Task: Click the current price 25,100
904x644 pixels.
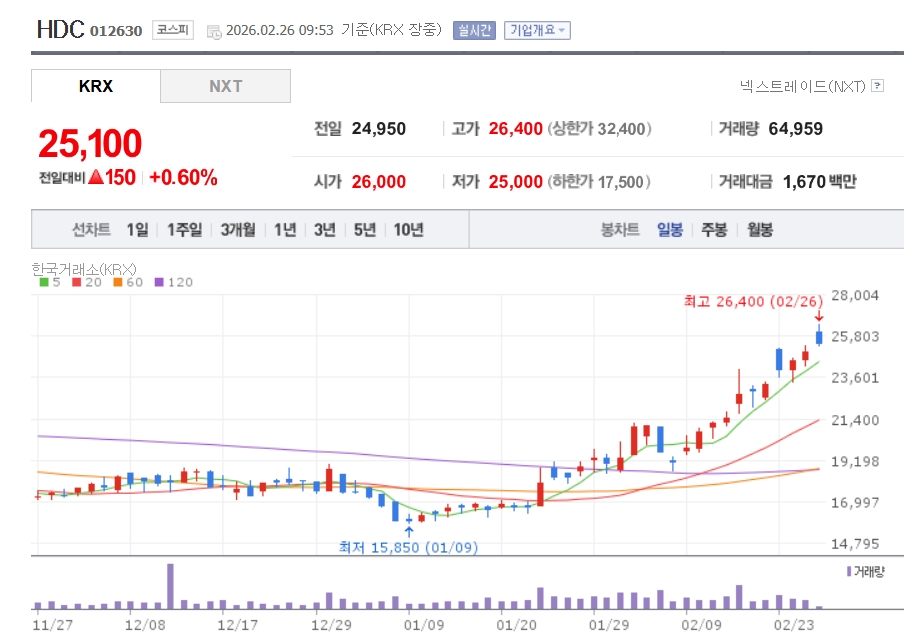Action: tap(90, 143)
